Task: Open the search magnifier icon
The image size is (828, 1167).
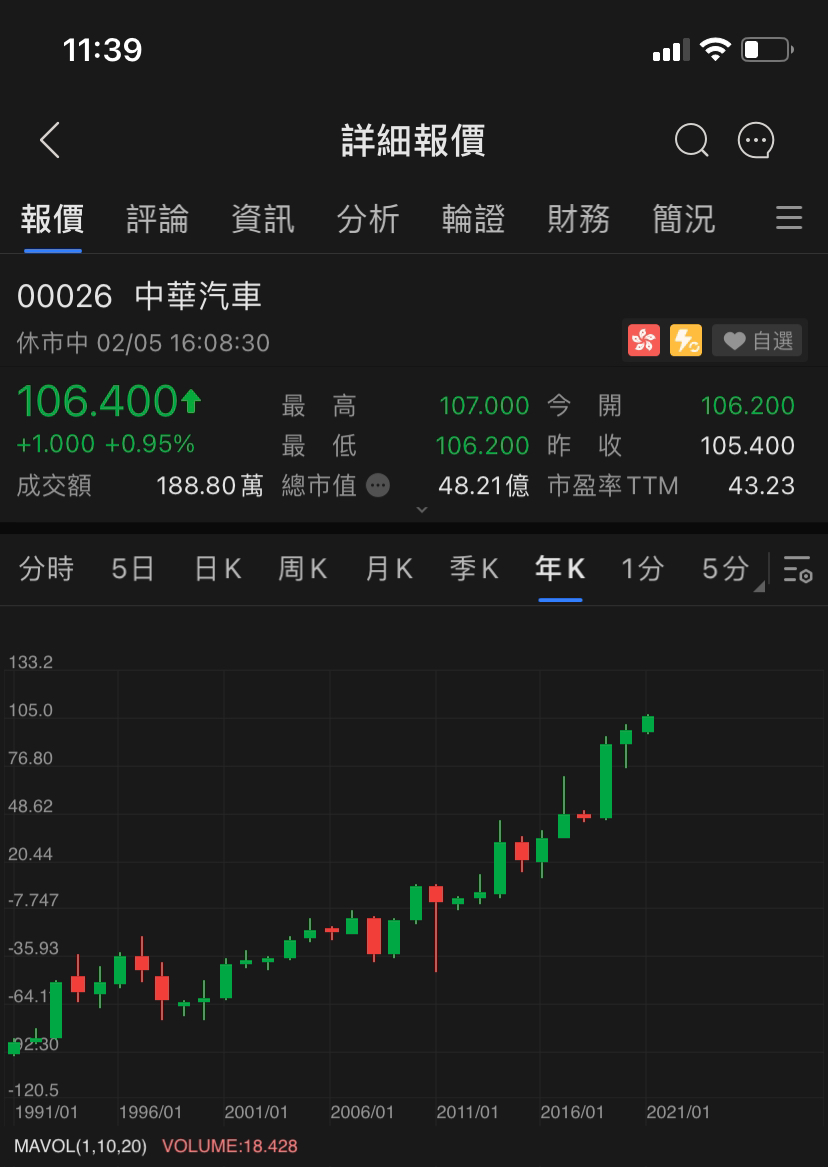Action: click(x=692, y=140)
